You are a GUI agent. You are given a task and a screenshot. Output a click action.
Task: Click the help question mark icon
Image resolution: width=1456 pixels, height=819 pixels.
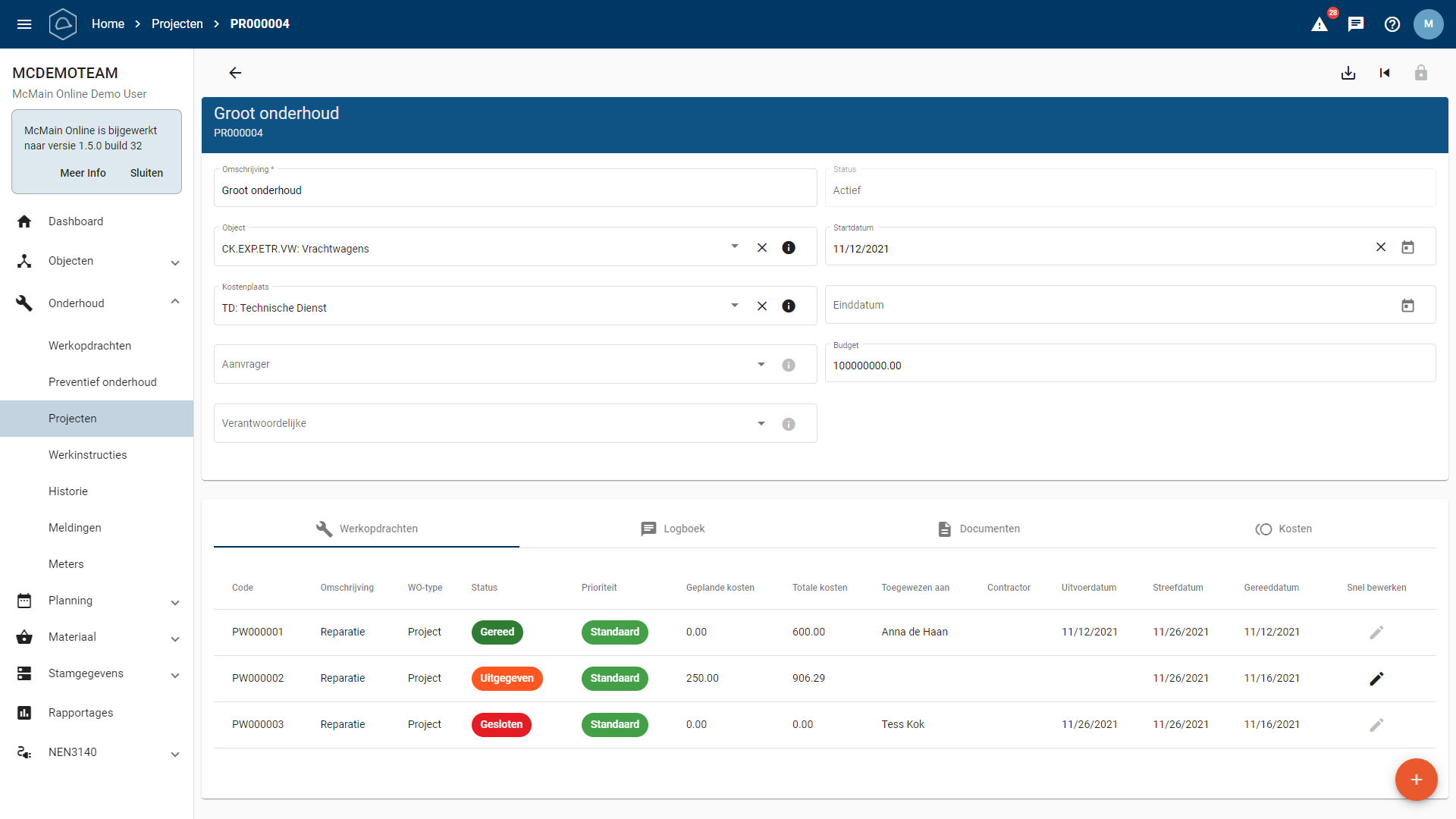coord(1392,24)
